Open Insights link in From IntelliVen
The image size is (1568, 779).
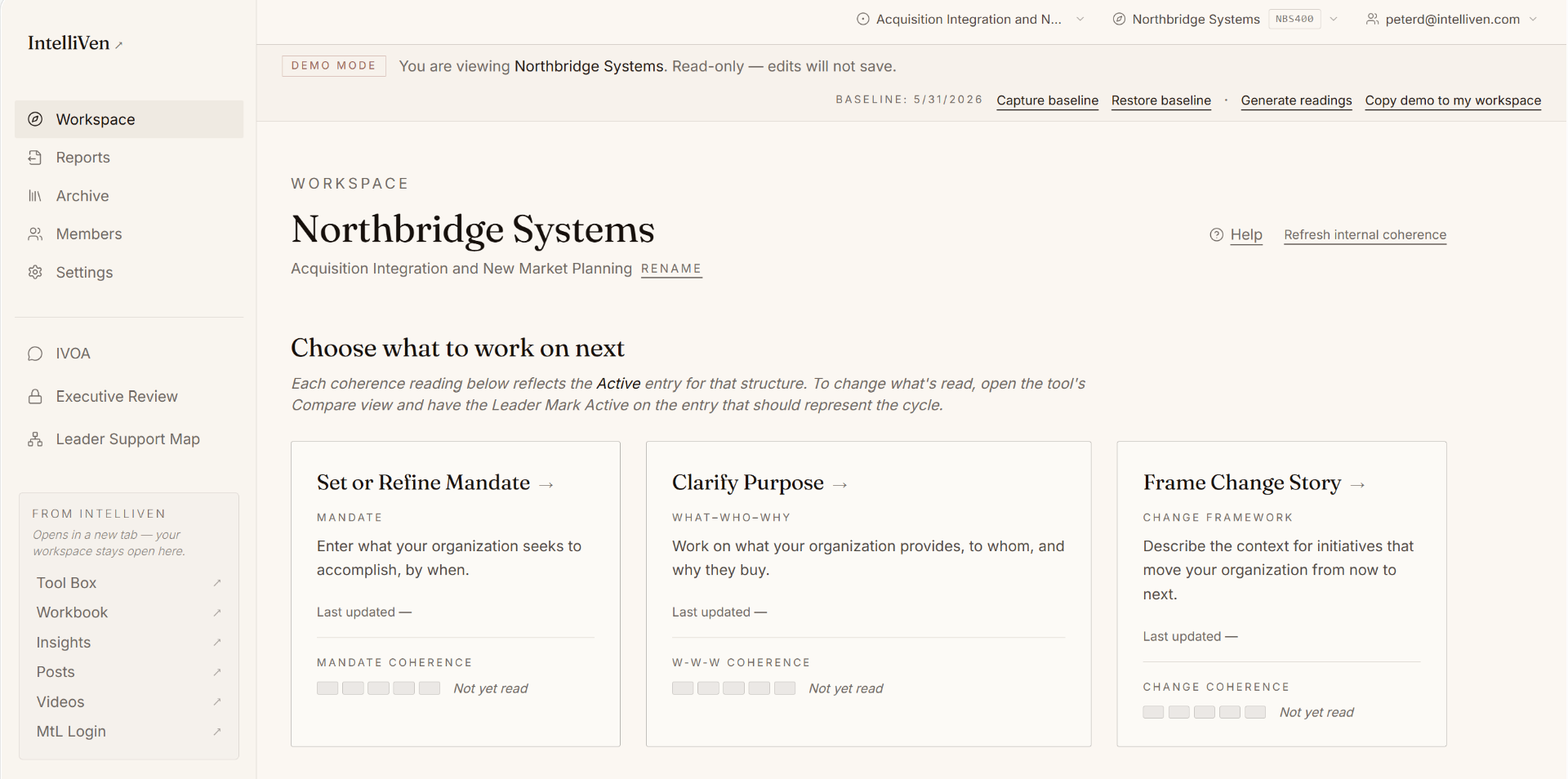pos(129,643)
